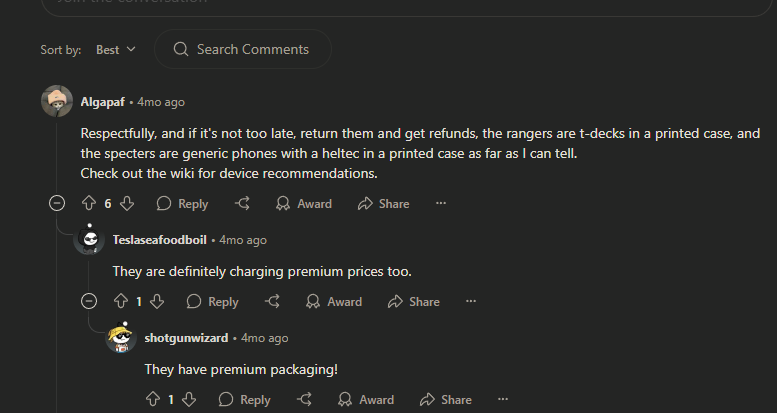Collapse Teslaseafoodboil's reply thread
Screen dimensions: 777x413
[89, 301]
